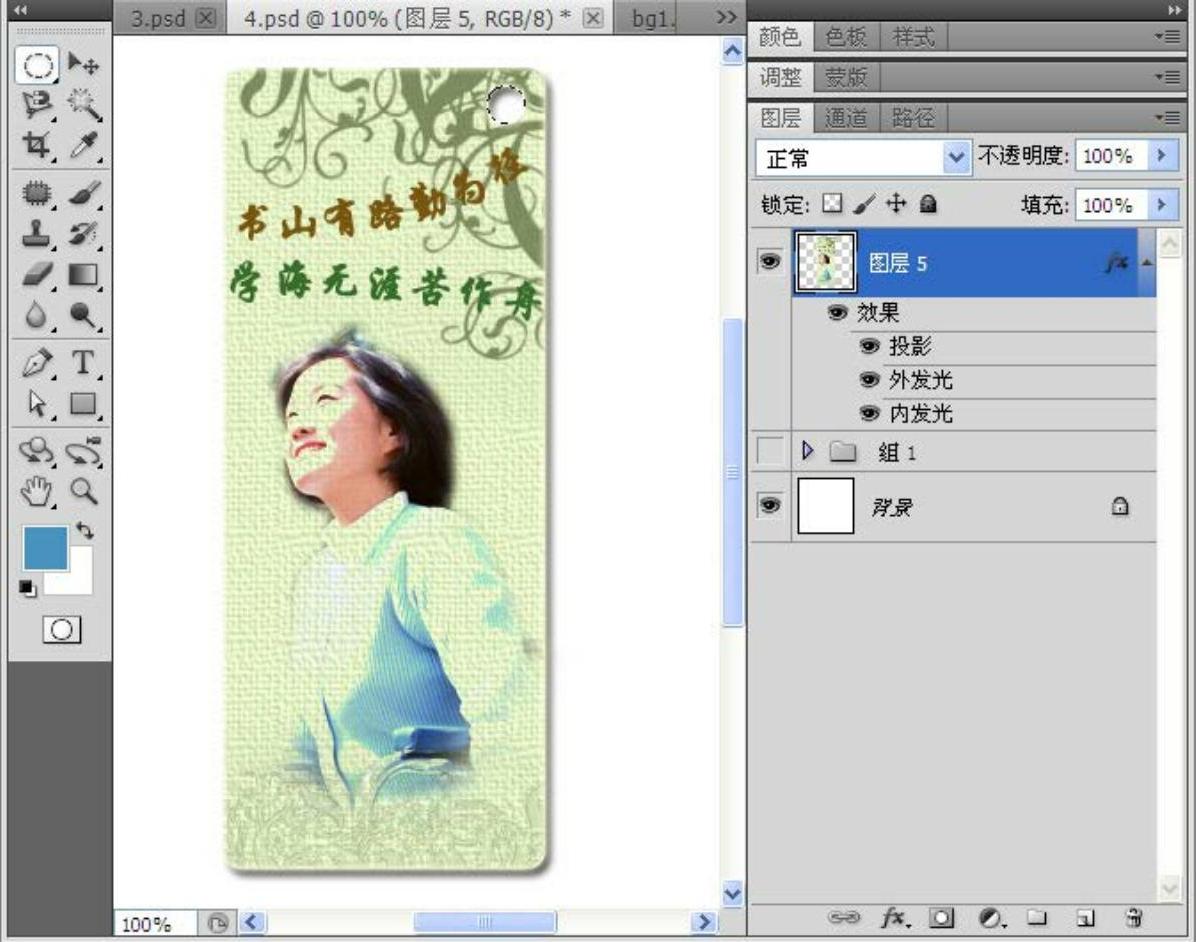
Task: Select the Elliptical Marquee tool
Action: click(37, 66)
